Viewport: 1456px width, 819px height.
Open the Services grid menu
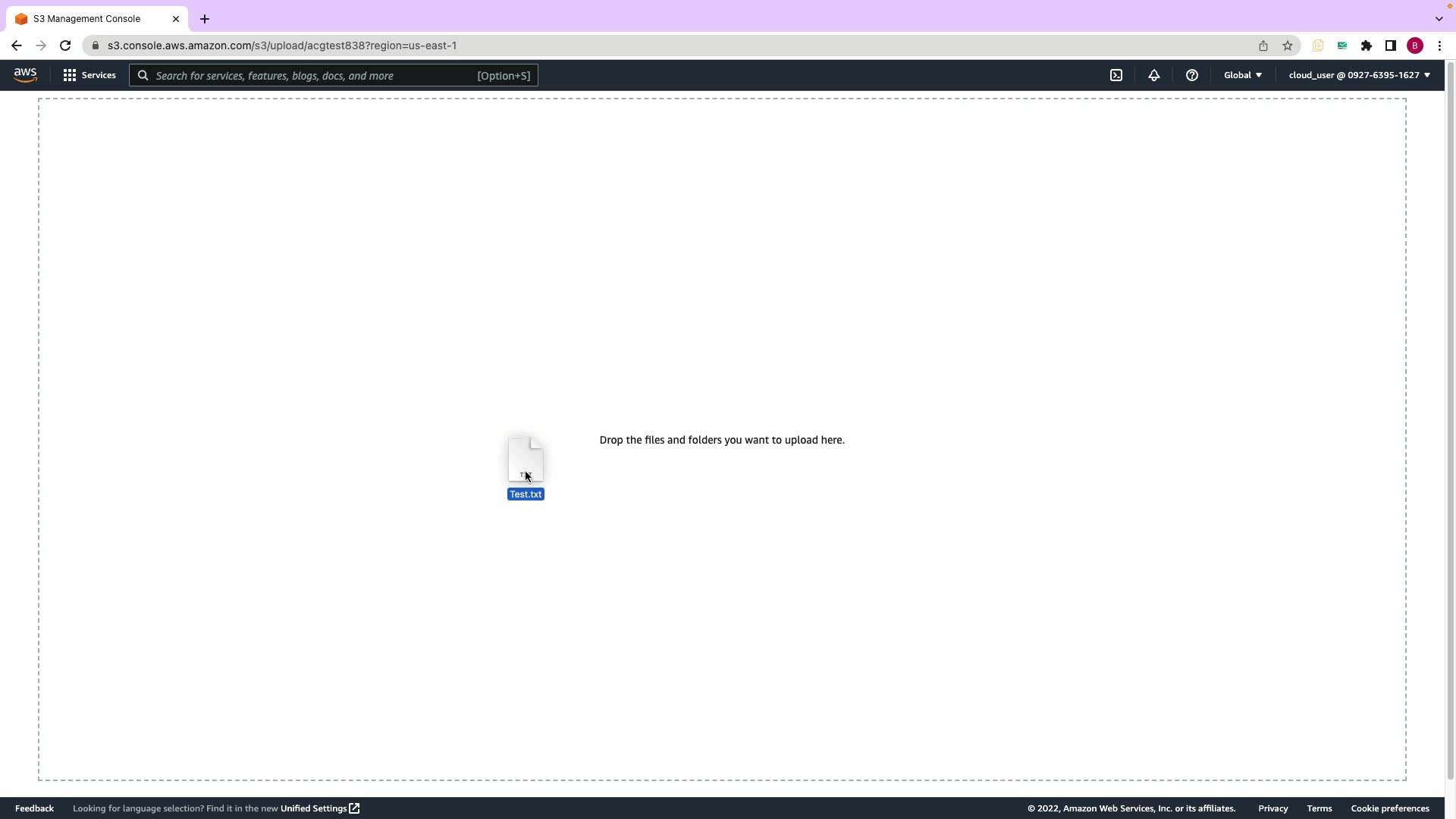tap(89, 75)
